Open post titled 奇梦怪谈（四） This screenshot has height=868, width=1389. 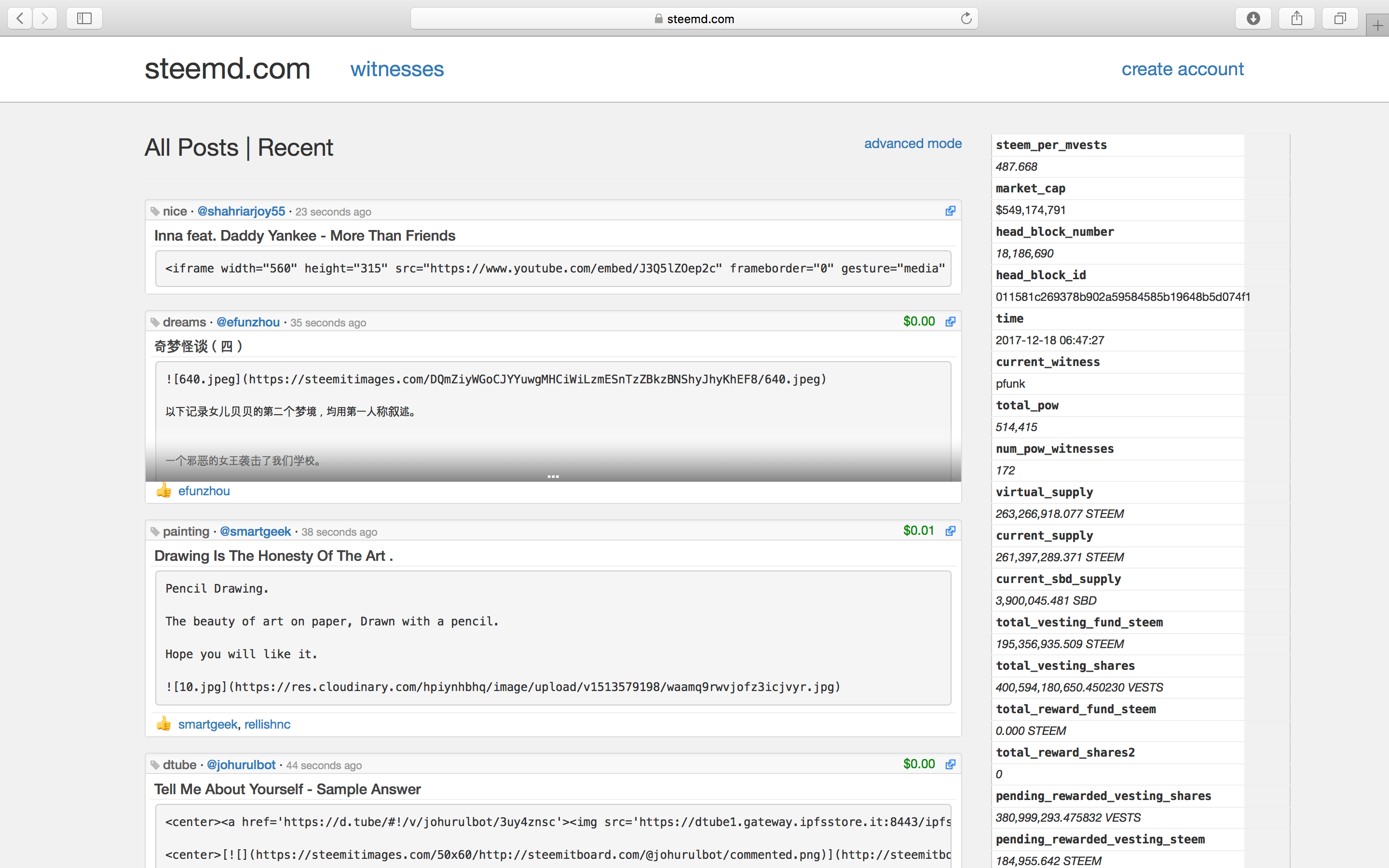tap(199, 346)
